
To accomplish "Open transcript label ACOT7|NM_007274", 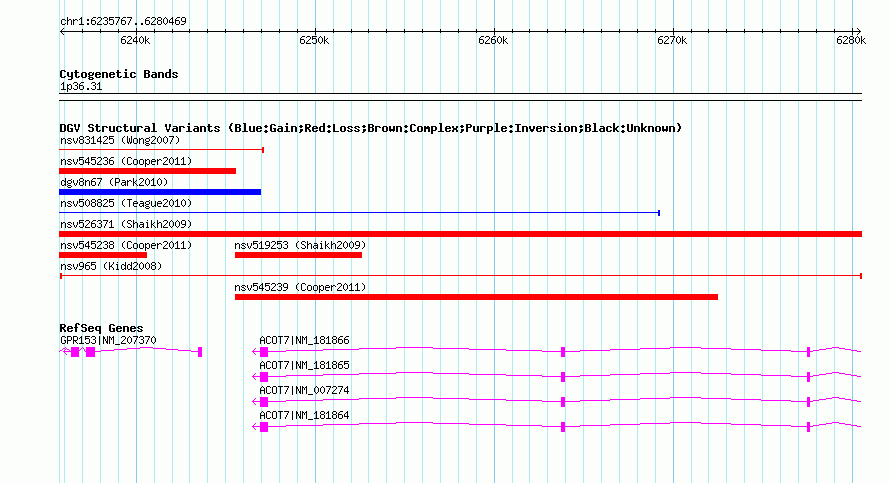I will tap(304, 390).
